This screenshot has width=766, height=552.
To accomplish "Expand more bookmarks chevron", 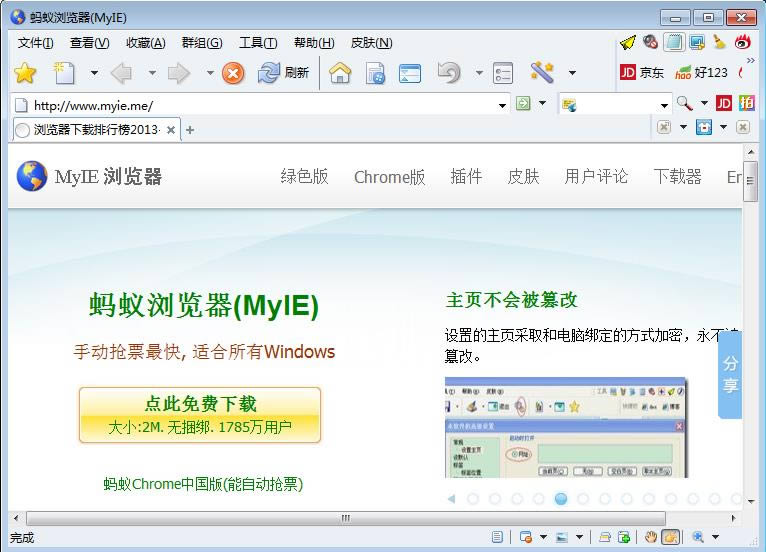I will coord(750,61).
